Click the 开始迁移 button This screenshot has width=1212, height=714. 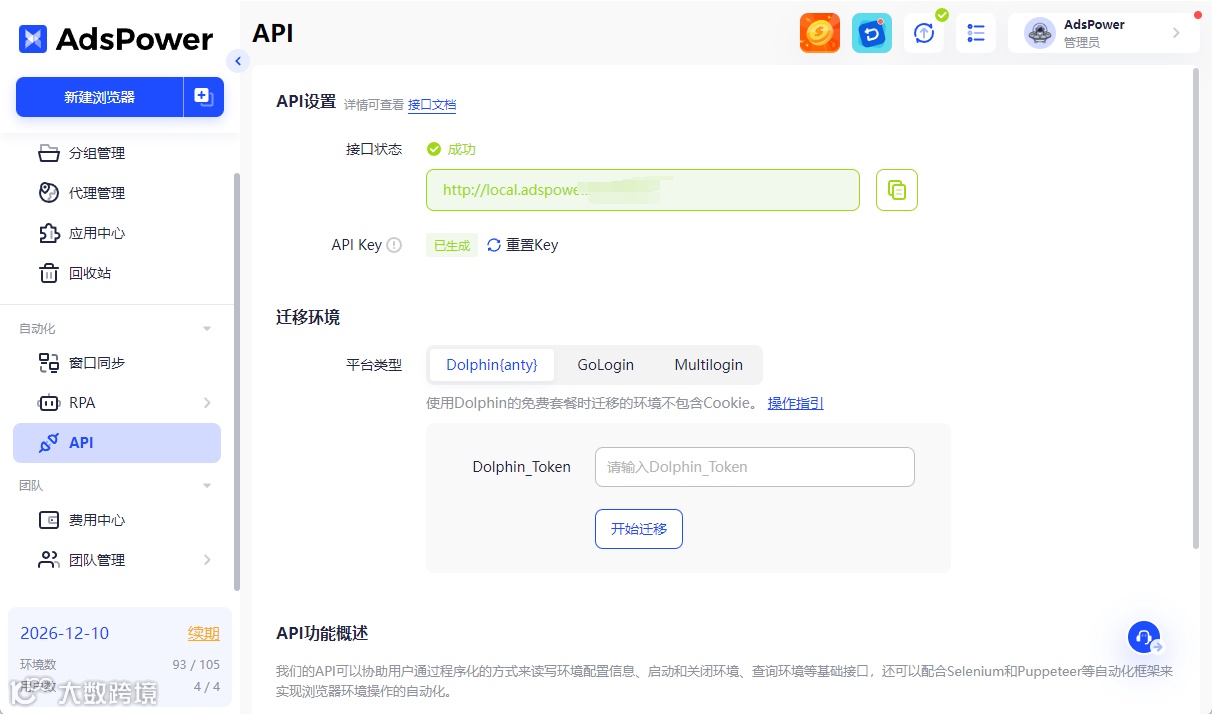click(x=639, y=528)
